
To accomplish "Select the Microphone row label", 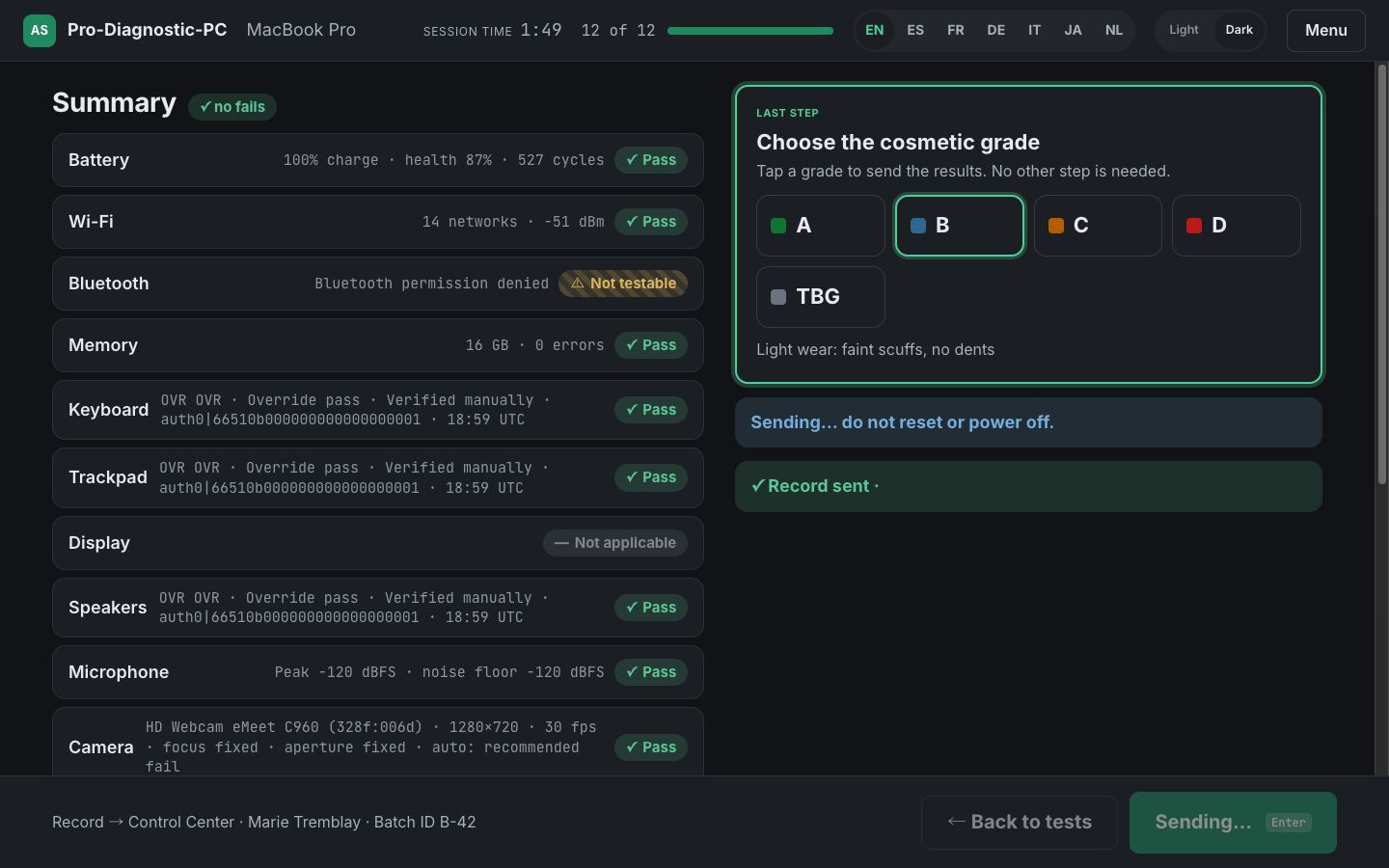I will tap(119, 672).
